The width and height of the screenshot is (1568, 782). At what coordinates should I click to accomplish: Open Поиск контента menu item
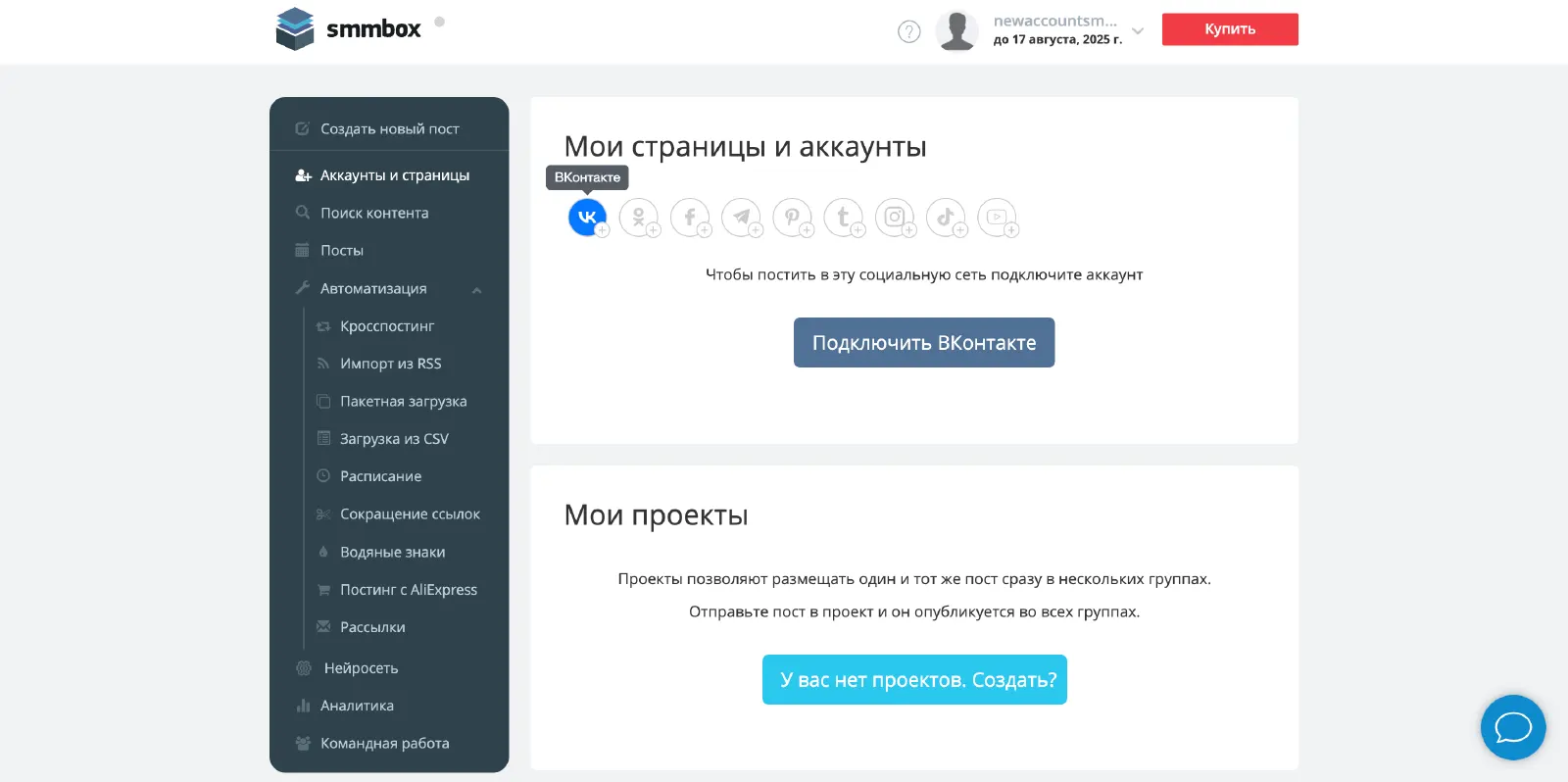point(389,213)
